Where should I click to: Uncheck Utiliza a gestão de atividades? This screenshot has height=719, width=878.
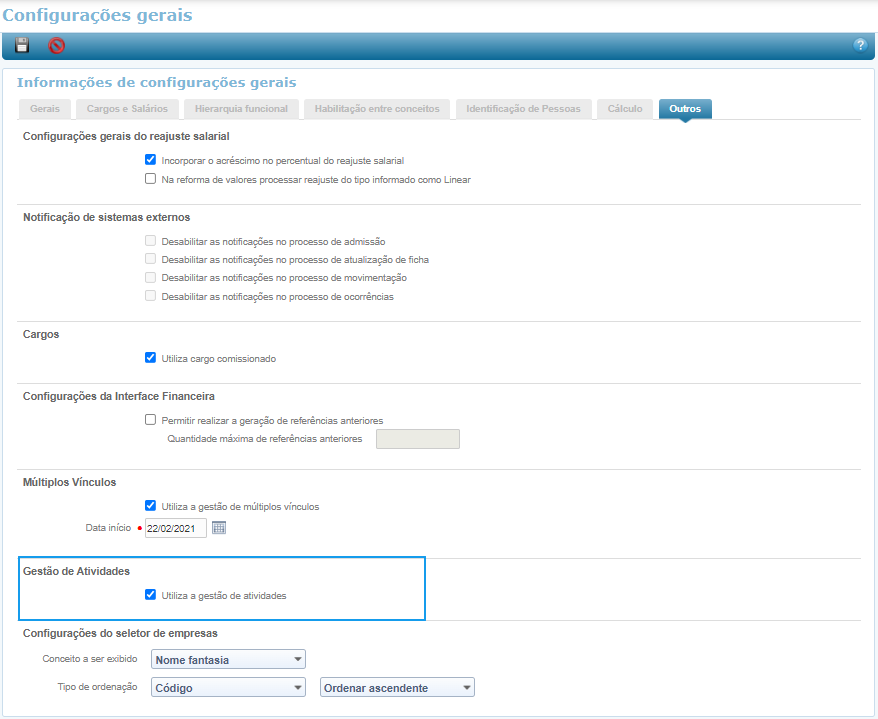(x=150, y=595)
